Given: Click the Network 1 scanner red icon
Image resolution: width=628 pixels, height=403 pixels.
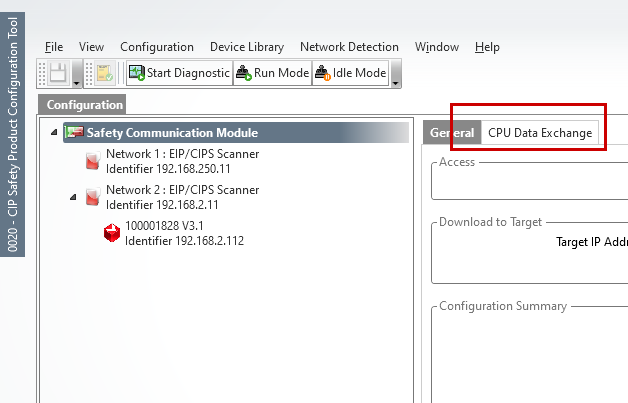Looking at the screenshot, I should coord(93,161).
